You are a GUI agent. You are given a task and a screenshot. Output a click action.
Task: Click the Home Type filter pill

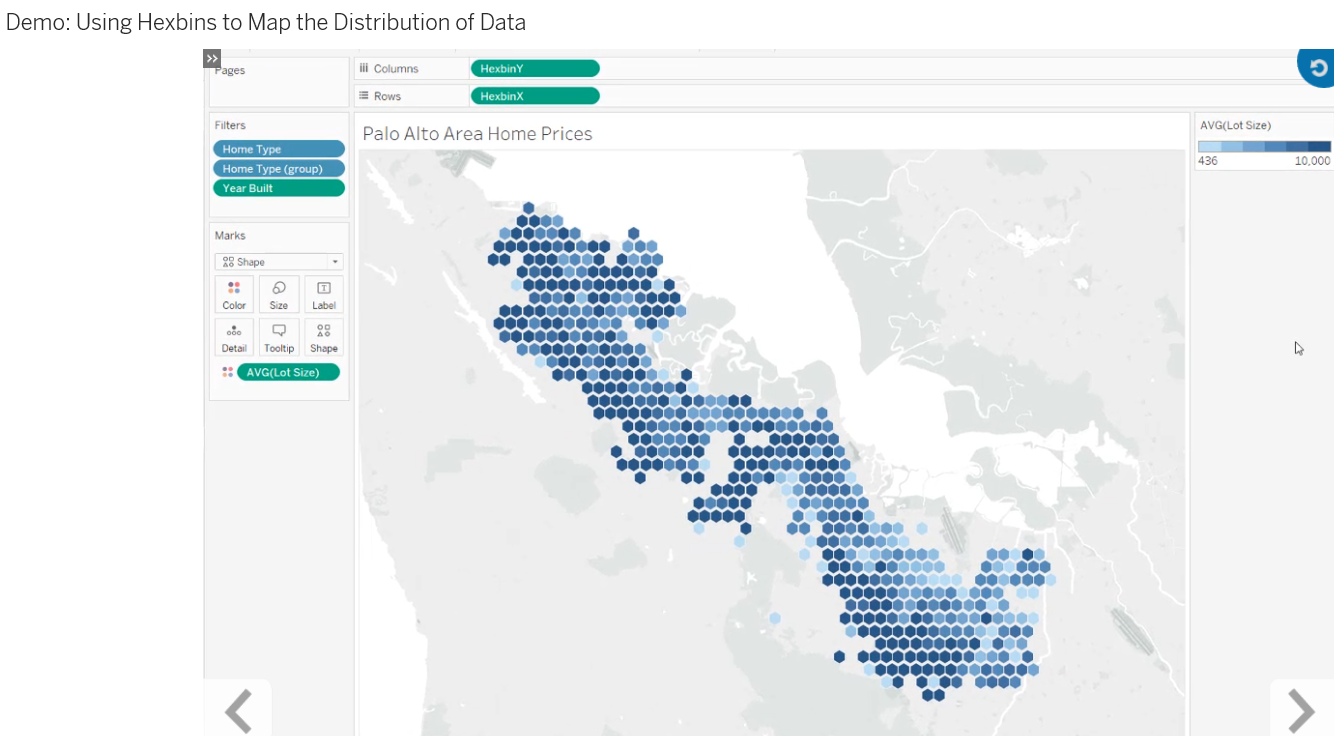click(278, 148)
